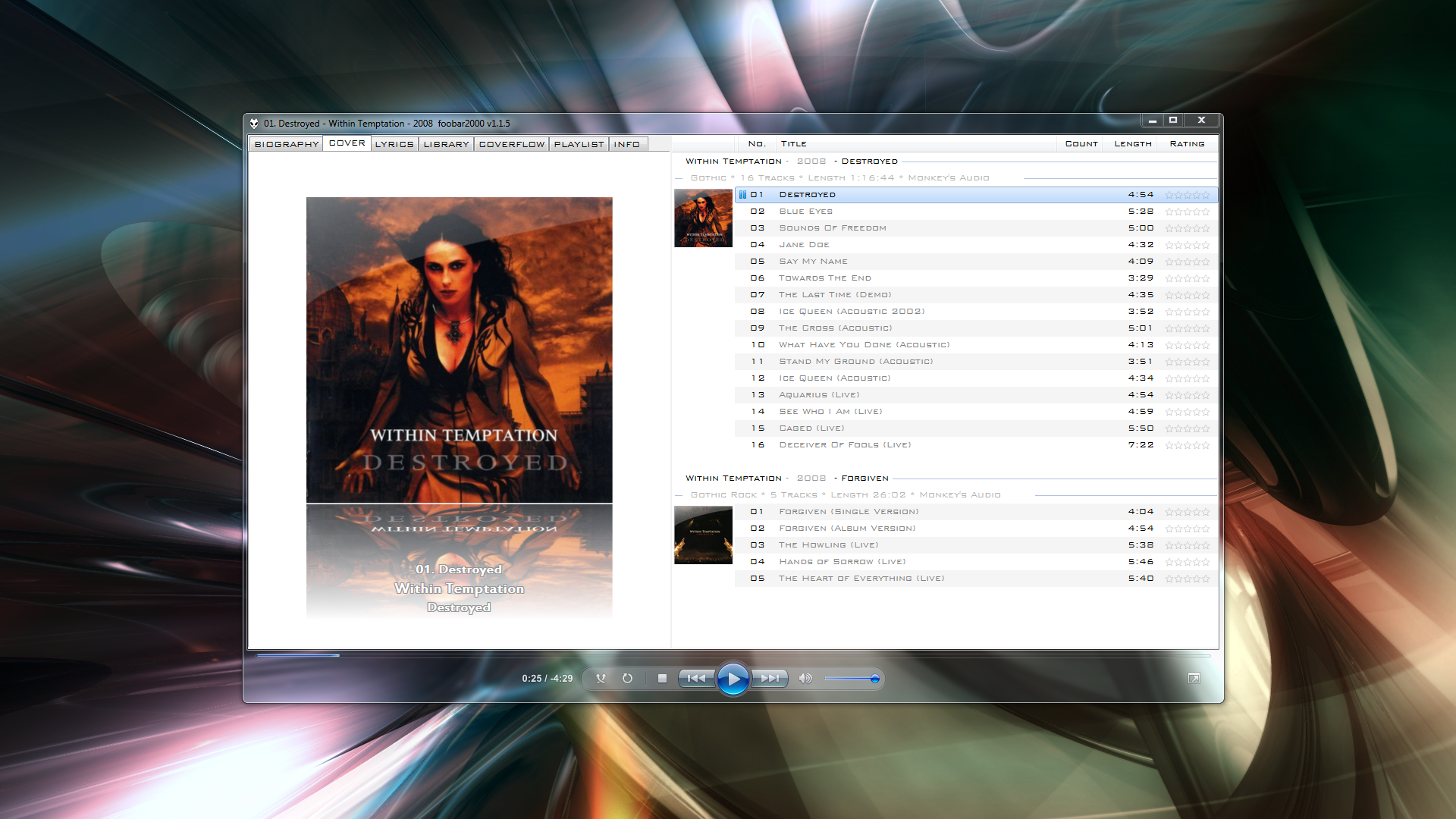Minimize the foobar2000 window
Viewport: 1456px width, 819px height.
(x=1152, y=121)
